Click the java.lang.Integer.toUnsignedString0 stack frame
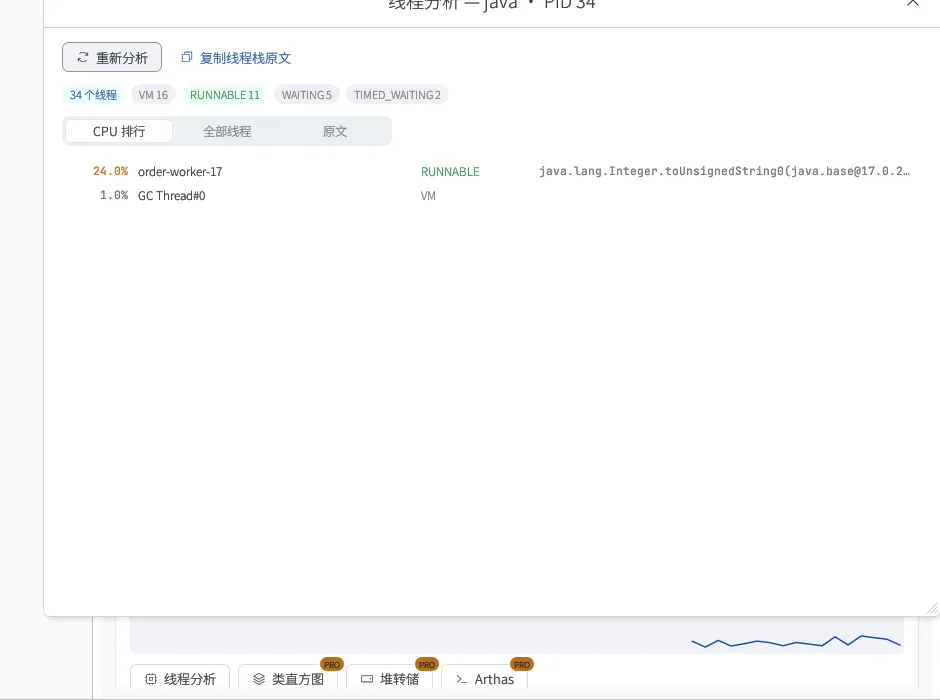The height and width of the screenshot is (700, 940). (724, 171)
